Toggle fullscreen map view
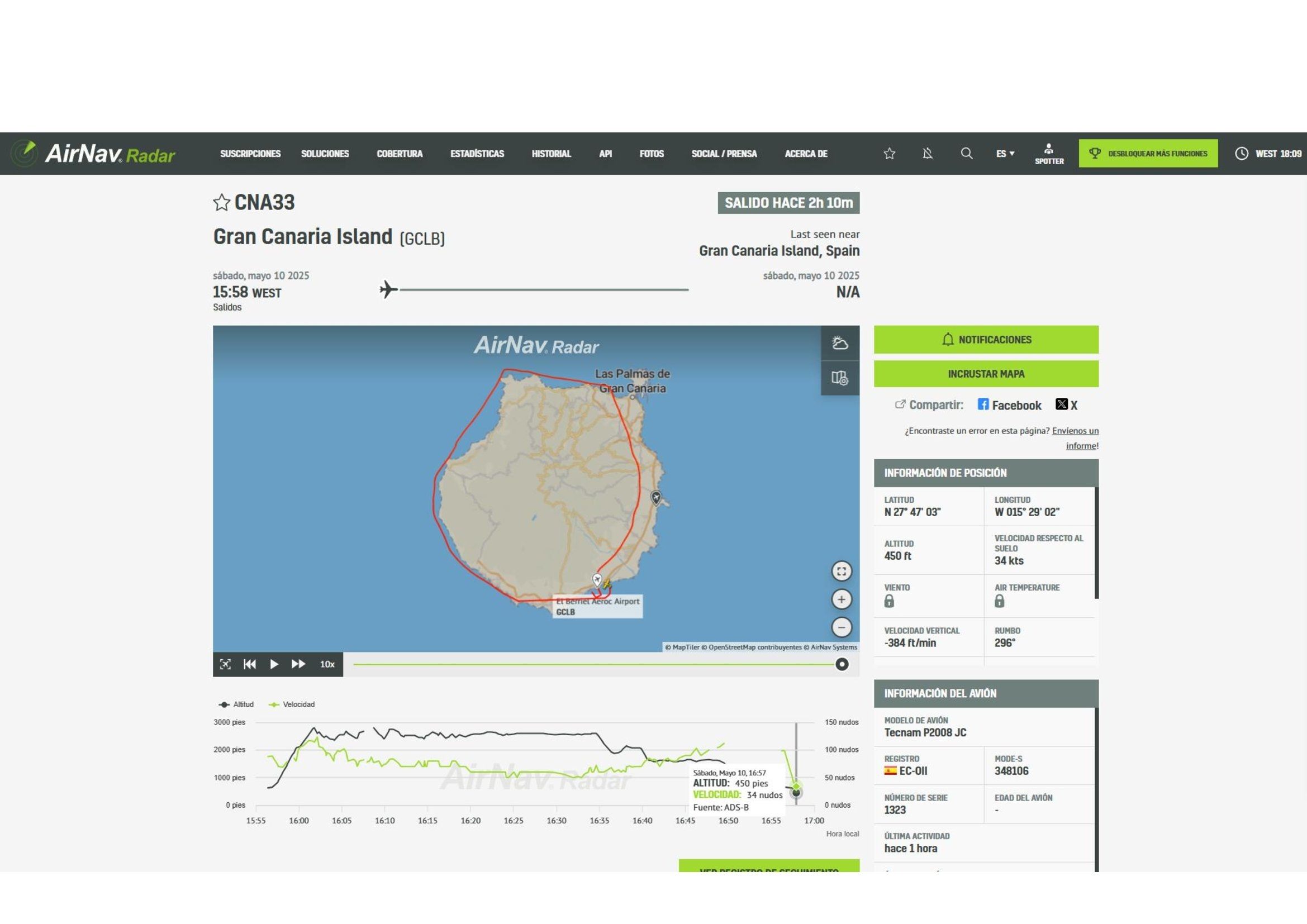 [x=841, y=571]
